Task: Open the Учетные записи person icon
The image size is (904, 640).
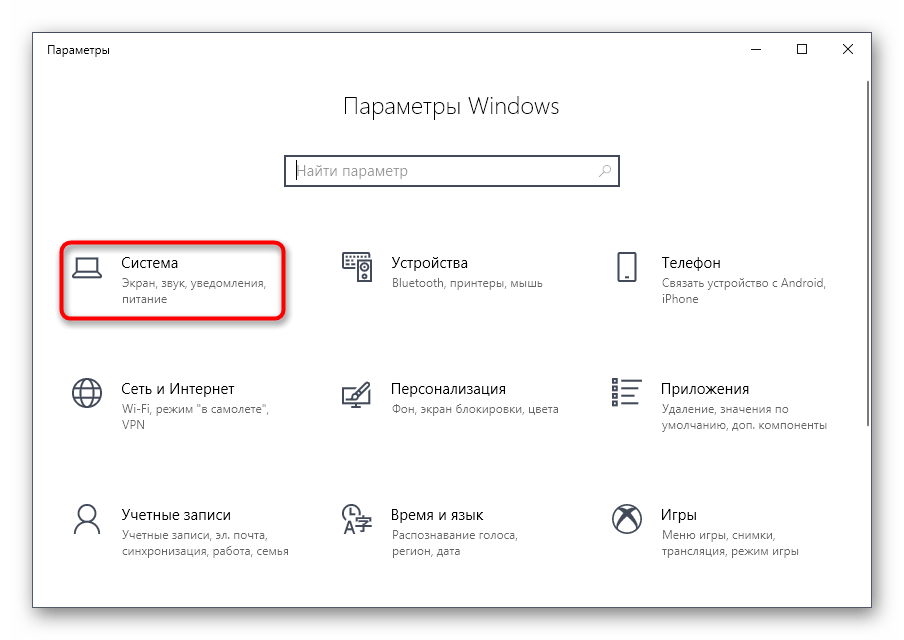Action: tap(87, 519)
